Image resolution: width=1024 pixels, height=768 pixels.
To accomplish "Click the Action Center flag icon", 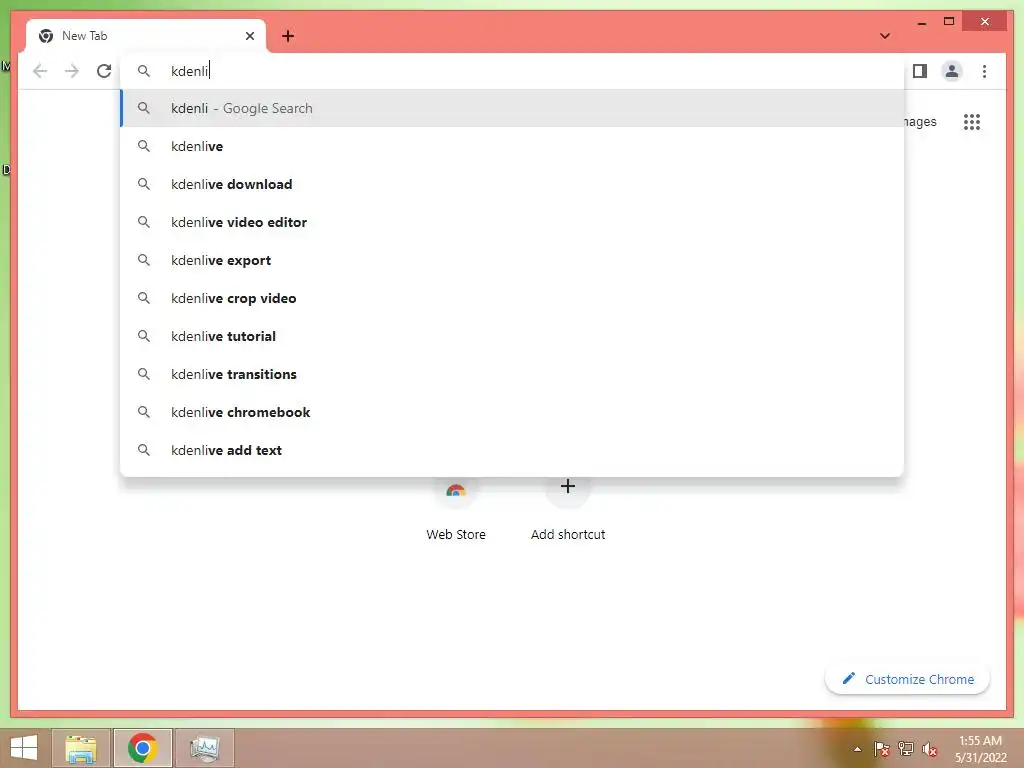I will tap(881, 749).
